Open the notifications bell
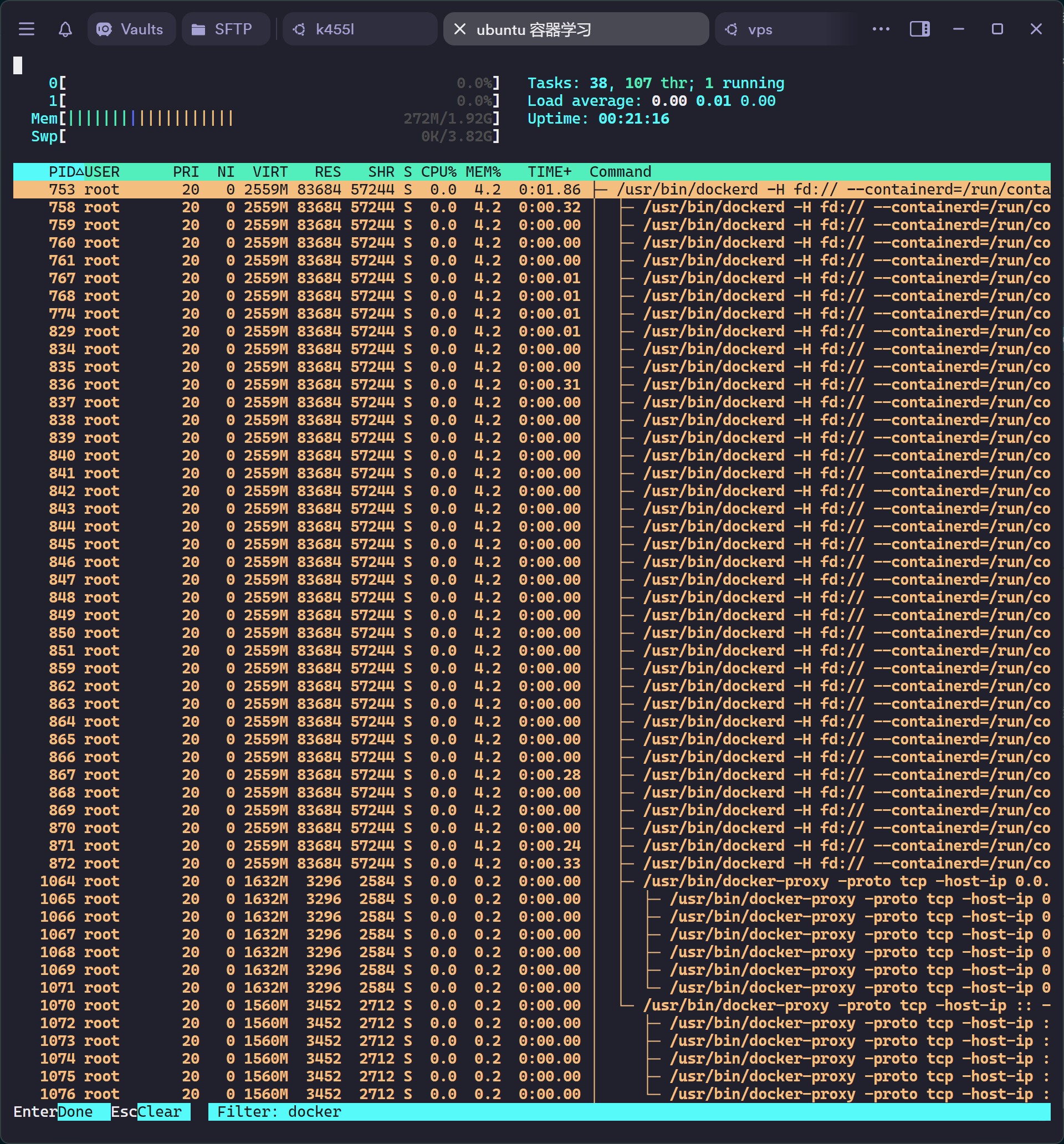The width and height of the screenshot is (1064, 1144). [65, 29]
